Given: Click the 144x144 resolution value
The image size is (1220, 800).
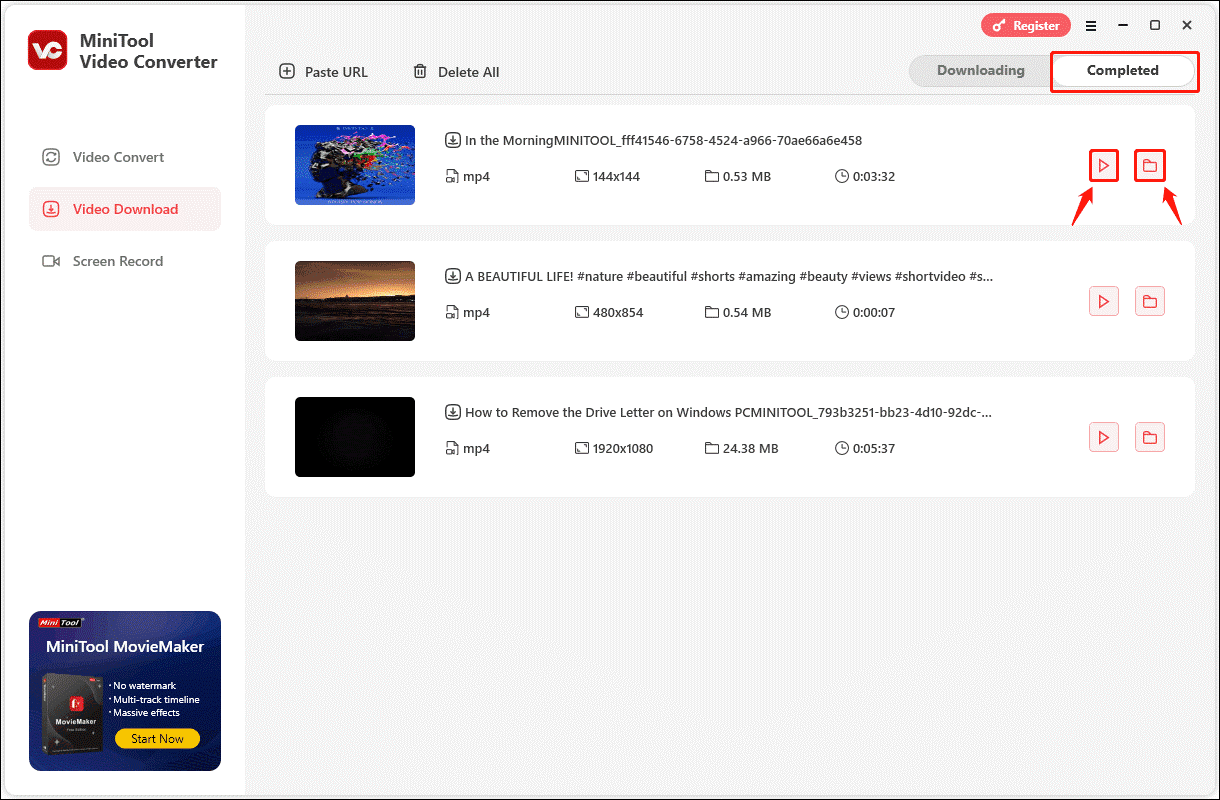Looking at the screenshot, I should tap(616, 177).
